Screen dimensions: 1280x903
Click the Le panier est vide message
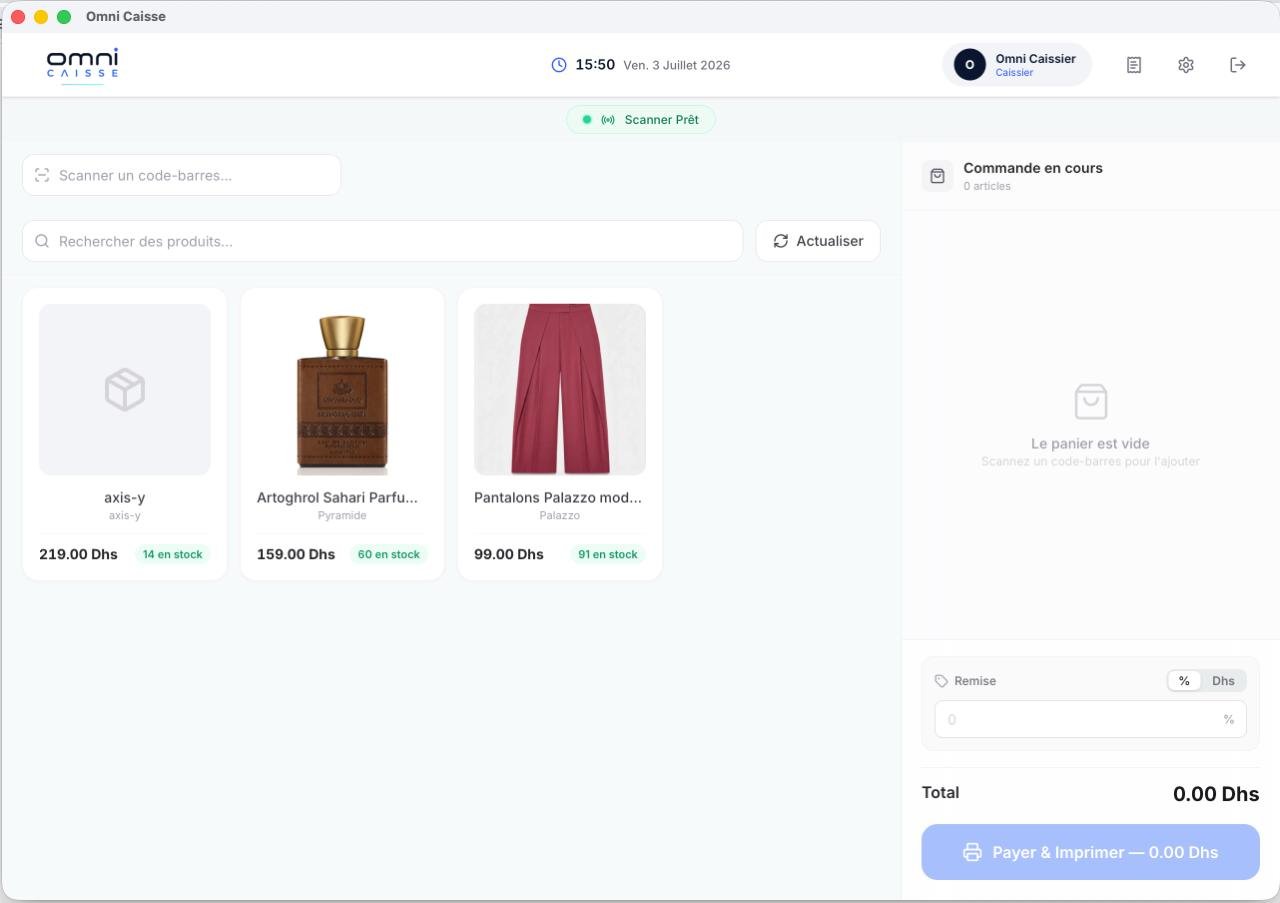[1091, 444]
